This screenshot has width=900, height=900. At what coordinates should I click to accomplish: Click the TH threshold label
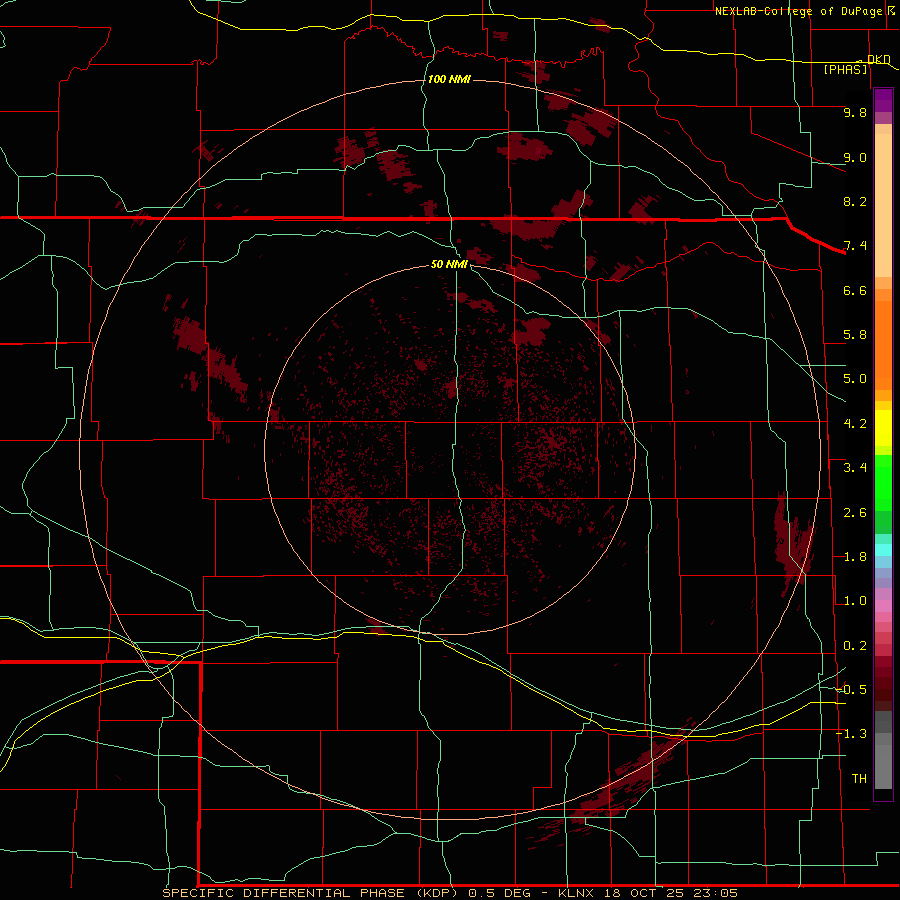pos(859,779)
